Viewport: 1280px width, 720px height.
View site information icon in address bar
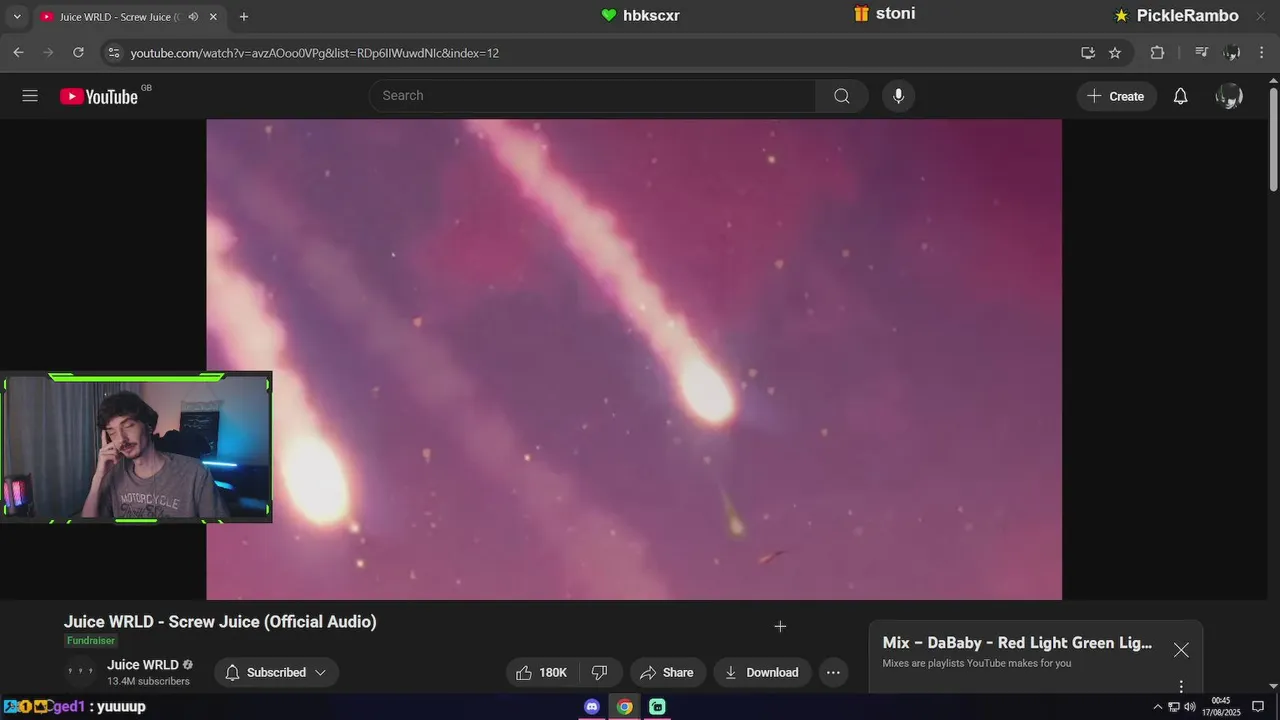113,53
